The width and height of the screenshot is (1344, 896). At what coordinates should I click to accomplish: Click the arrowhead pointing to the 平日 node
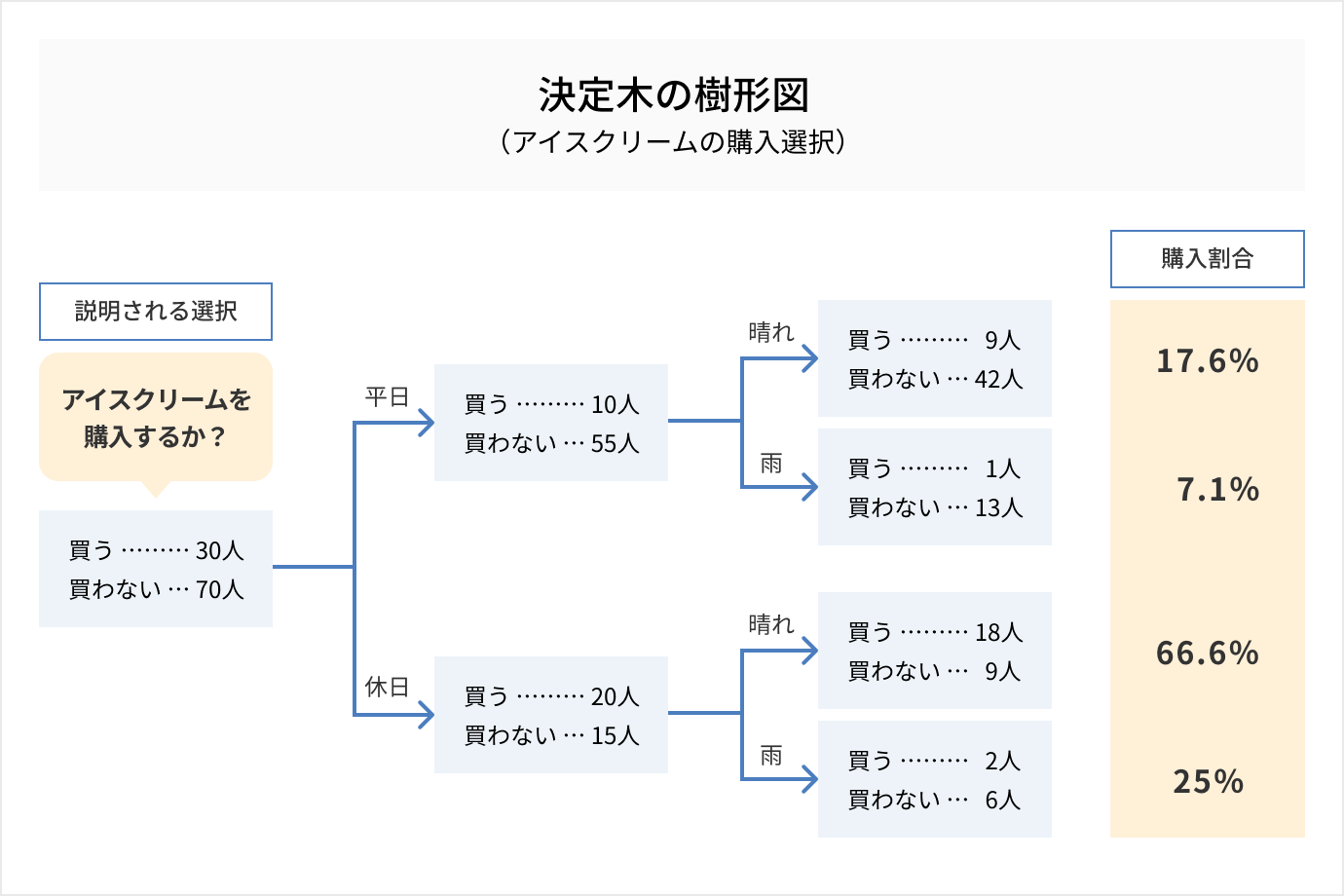point(427,422)
